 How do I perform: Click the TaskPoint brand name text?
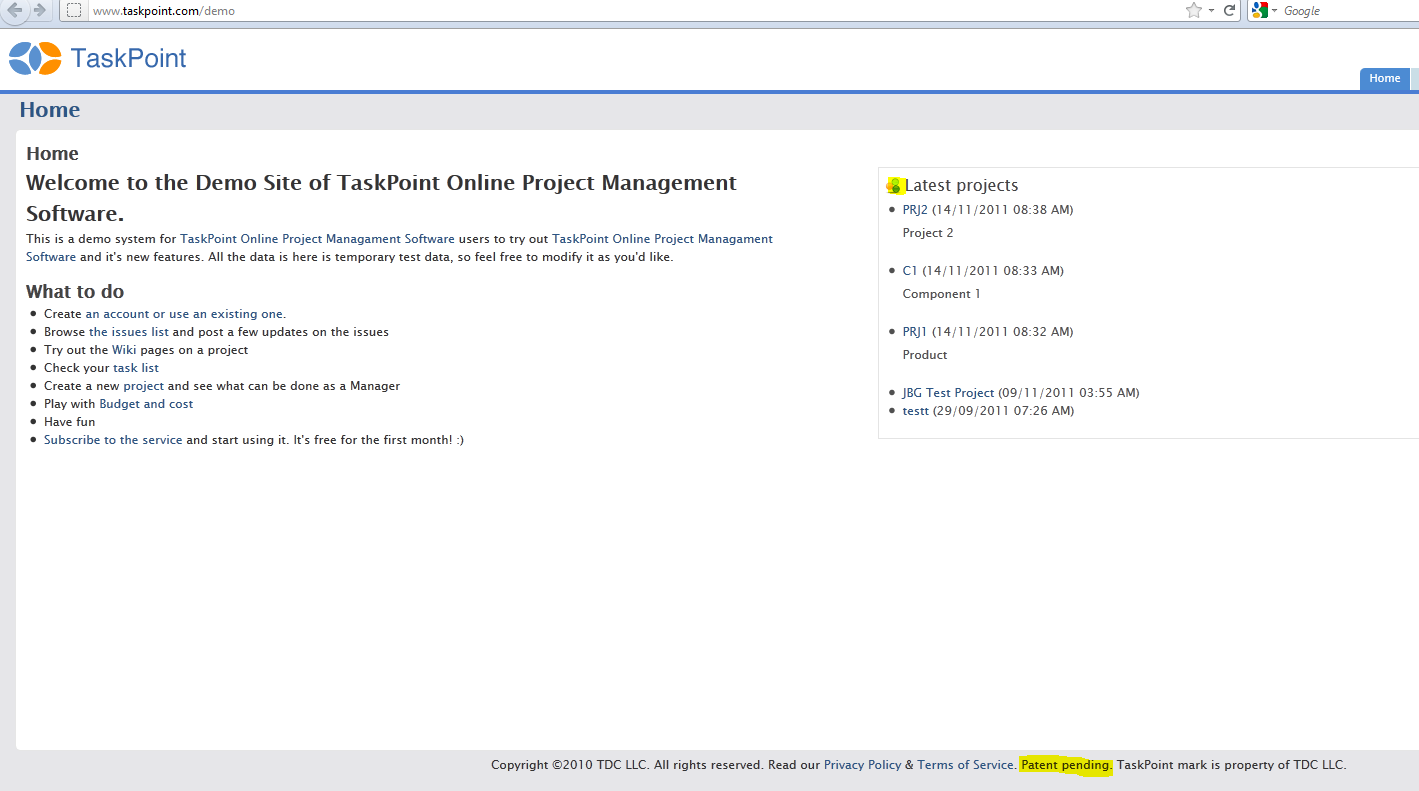point(128,58)
